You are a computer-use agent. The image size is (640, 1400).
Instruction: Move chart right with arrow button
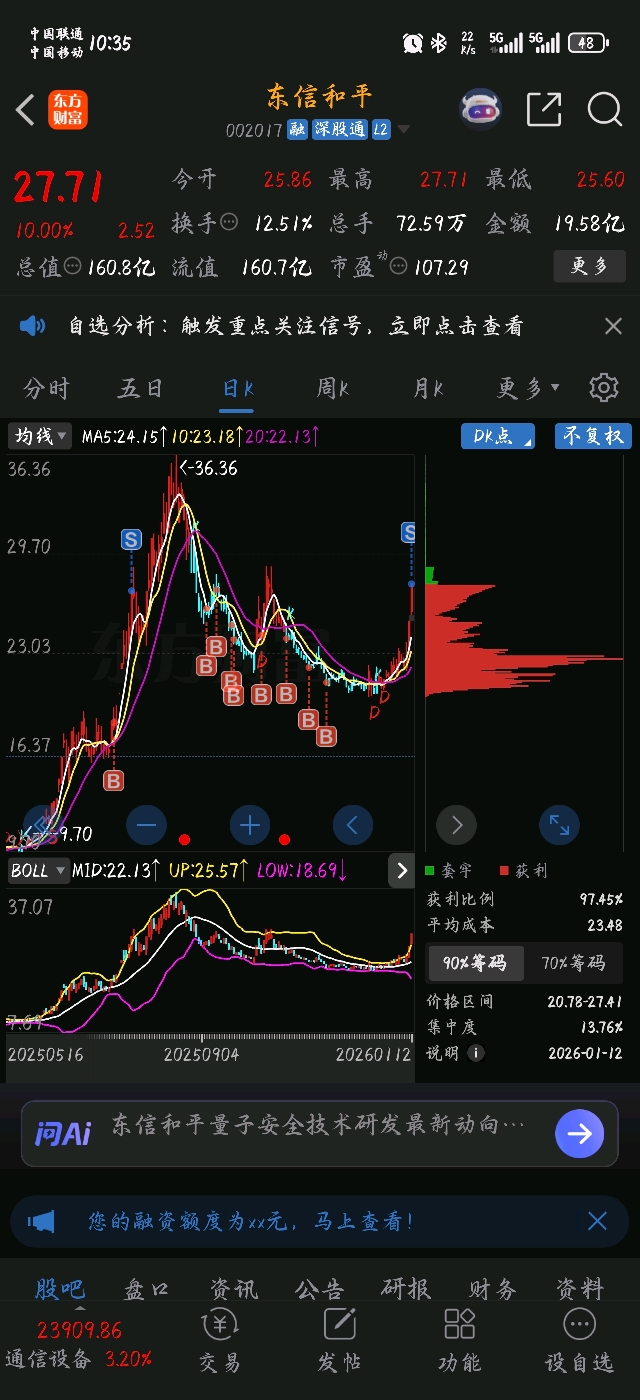click(x=457, y=825)
